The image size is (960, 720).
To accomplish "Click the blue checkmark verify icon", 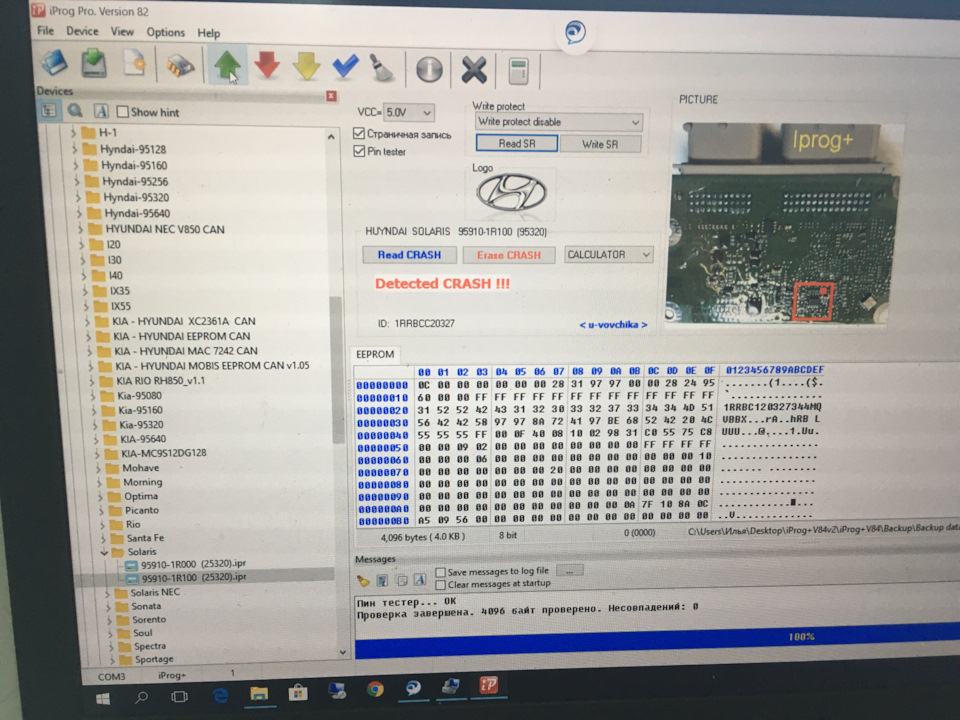I will [345, 66].
